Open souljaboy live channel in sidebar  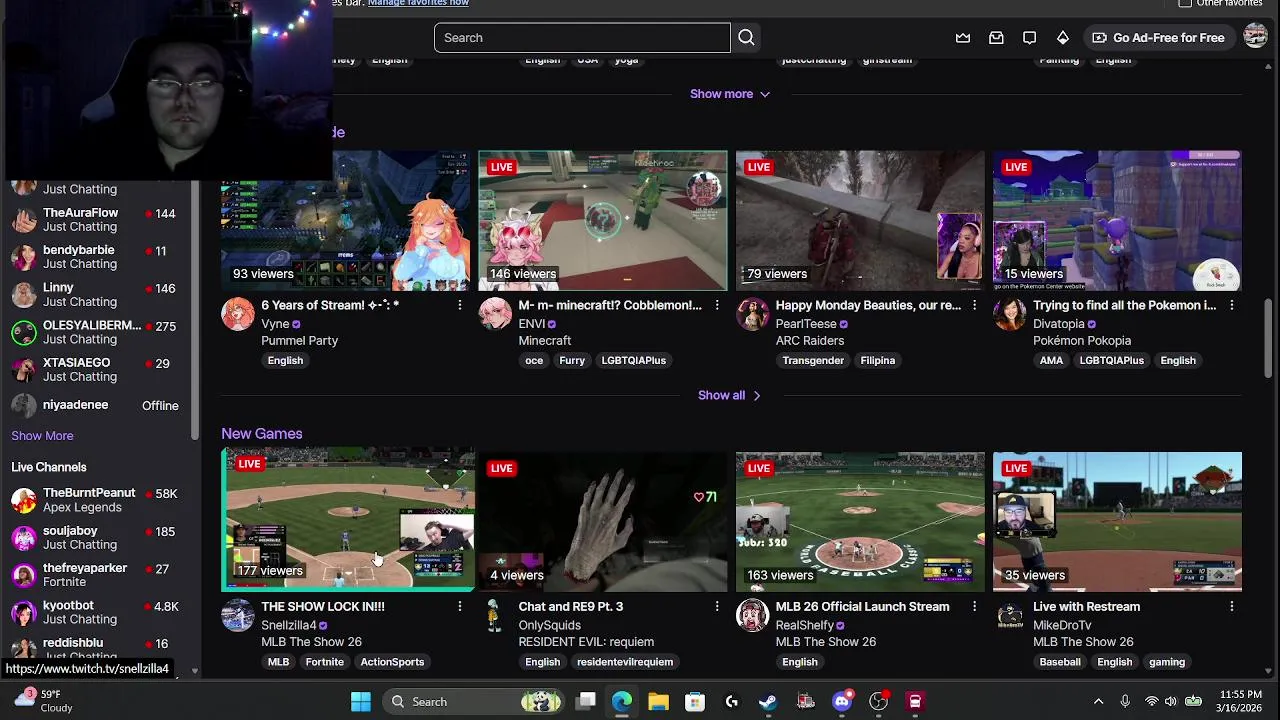[96, 538]
